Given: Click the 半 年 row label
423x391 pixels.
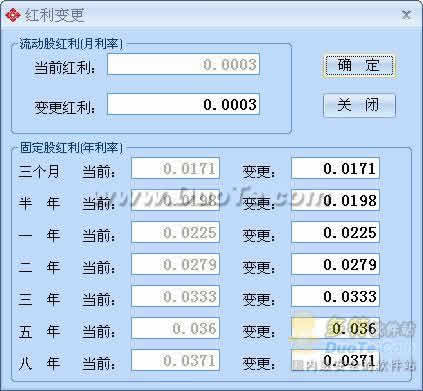Looking at the screenshot, I should tap(39, 203).
